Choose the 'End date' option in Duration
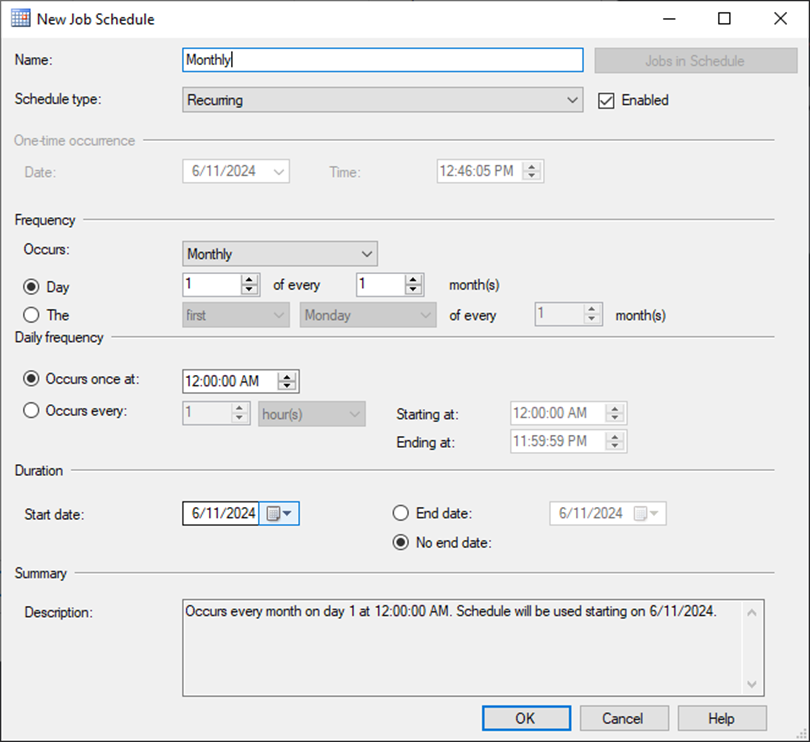 (400, 513)
